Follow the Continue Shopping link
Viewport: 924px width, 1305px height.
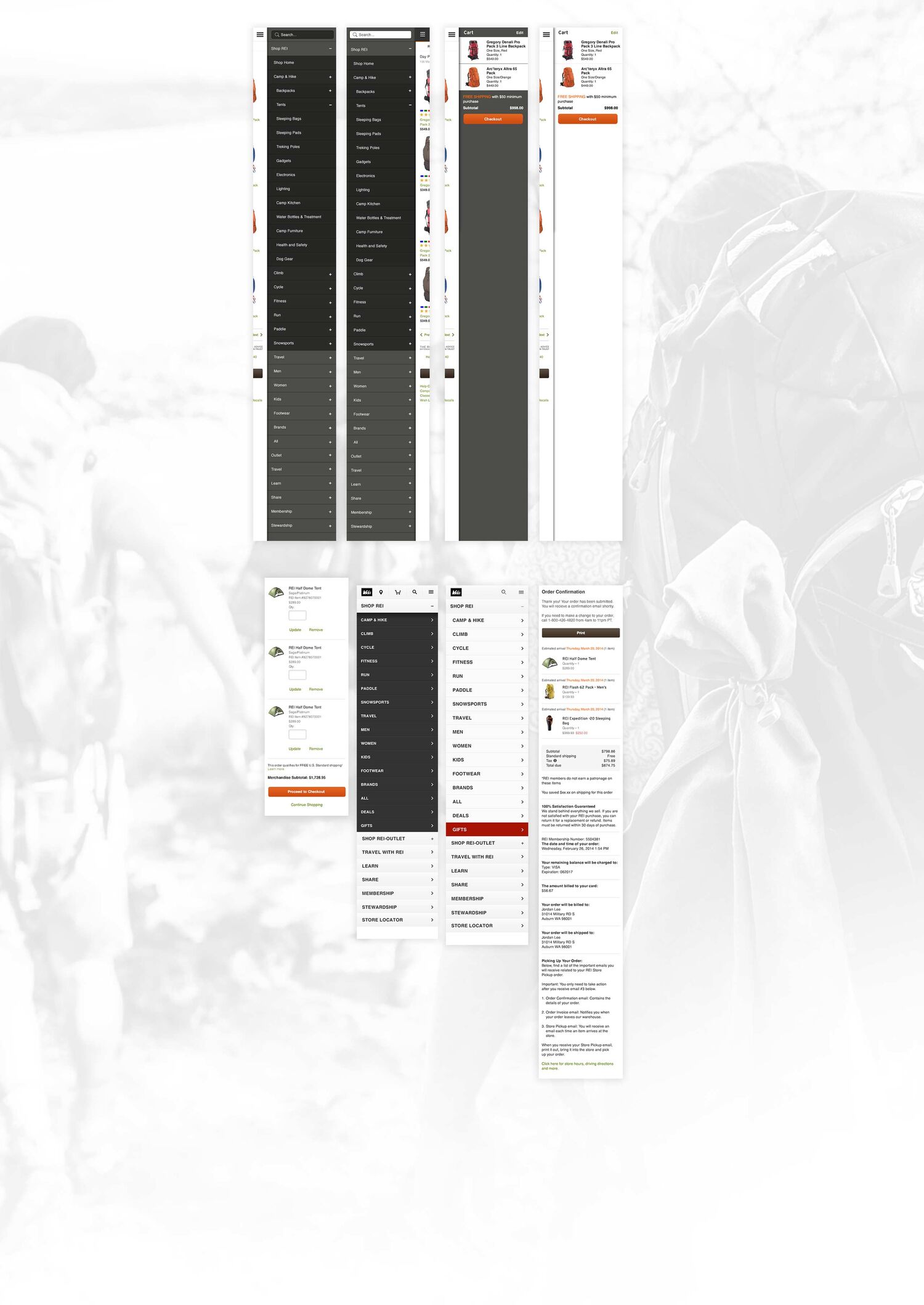click(x=307, y=805)
